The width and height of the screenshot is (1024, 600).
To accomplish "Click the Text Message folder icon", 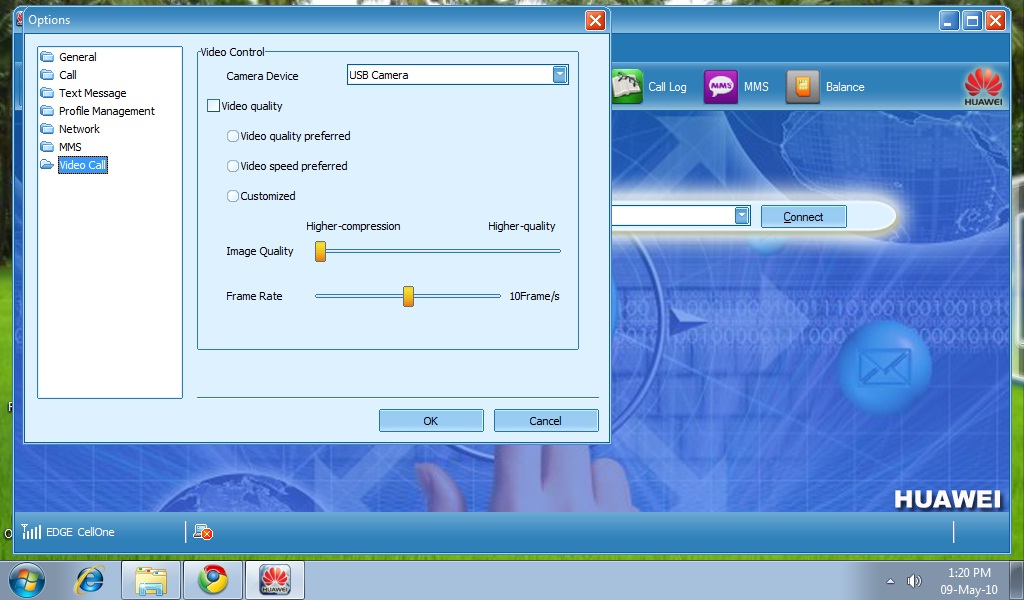I will [x=47, y=93].
